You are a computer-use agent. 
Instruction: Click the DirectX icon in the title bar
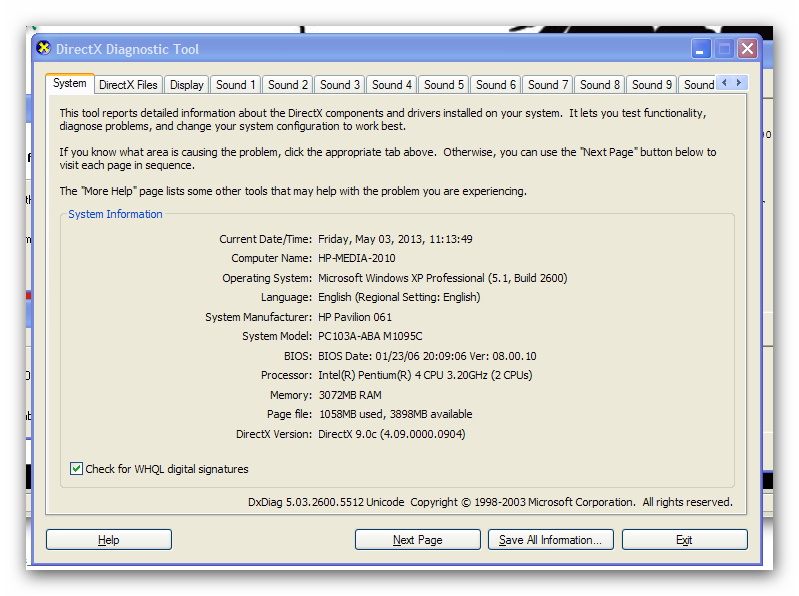pyautogui.click(x=43, y=48)
